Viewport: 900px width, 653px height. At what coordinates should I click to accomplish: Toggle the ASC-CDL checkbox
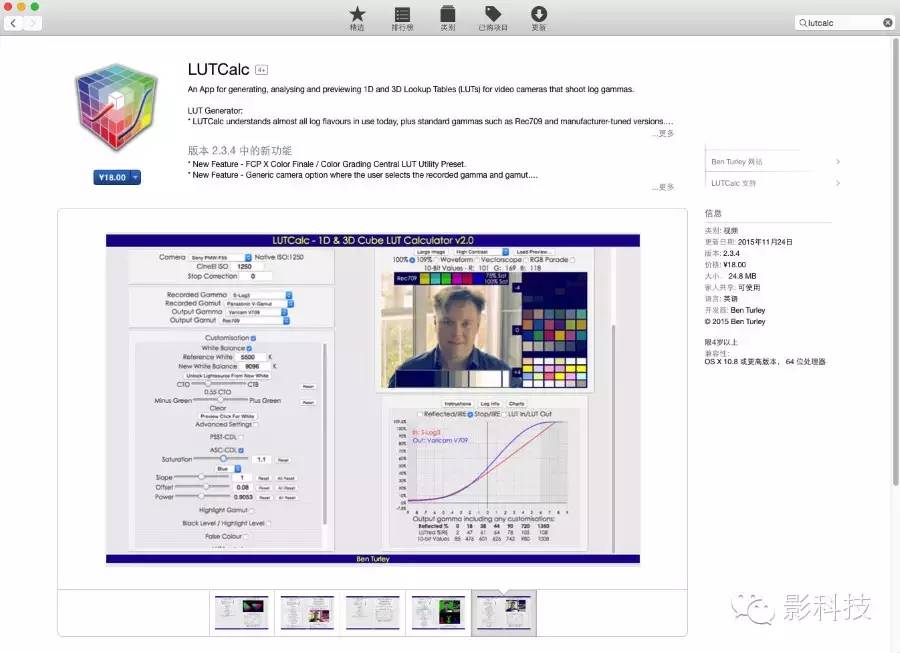pos(240,450)
